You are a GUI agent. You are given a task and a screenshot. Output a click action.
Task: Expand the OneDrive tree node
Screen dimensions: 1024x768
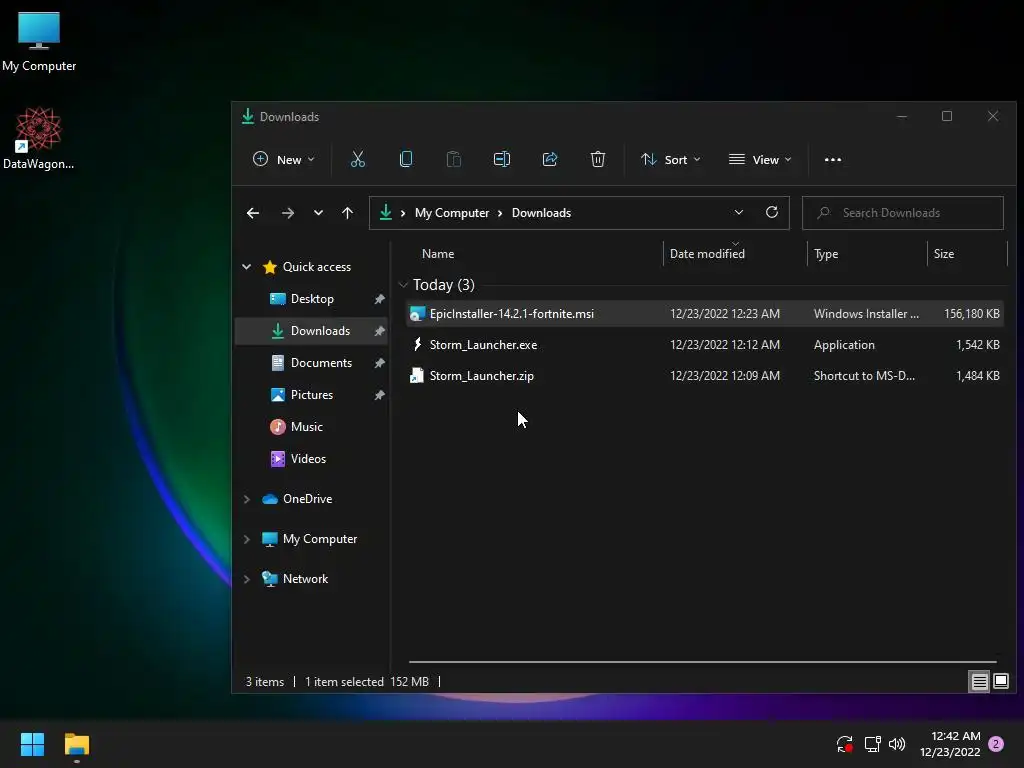click(247, 499)
